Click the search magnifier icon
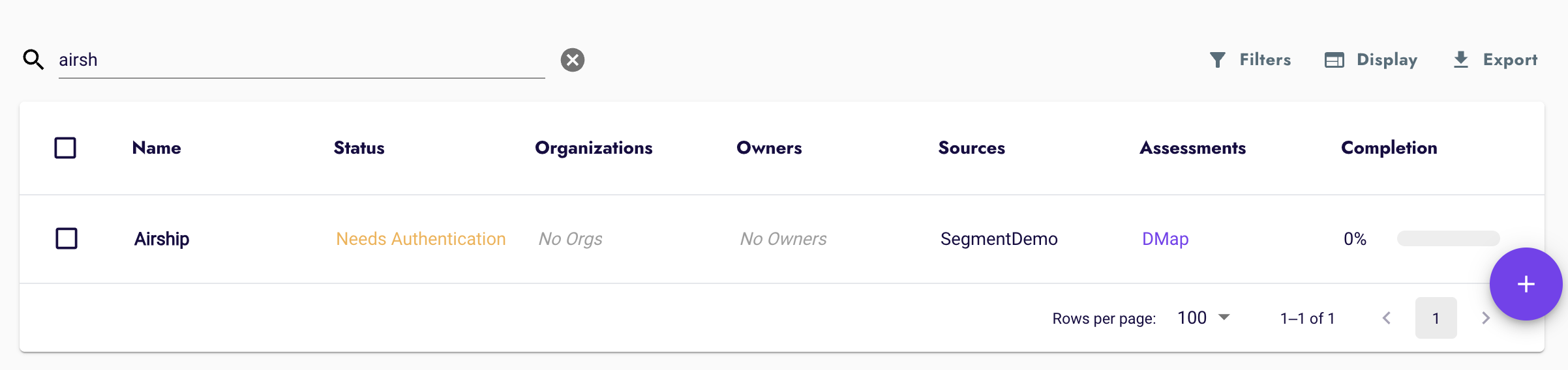This screenshot has height=370, width=1568. tap(33, 60)
